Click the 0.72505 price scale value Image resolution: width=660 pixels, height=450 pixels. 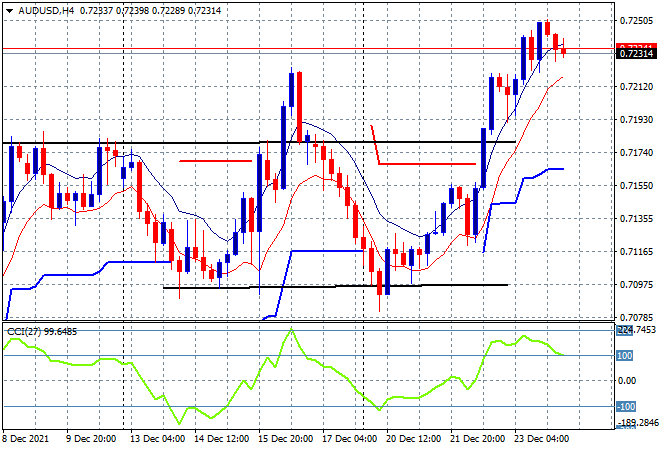tap(636, 21)
